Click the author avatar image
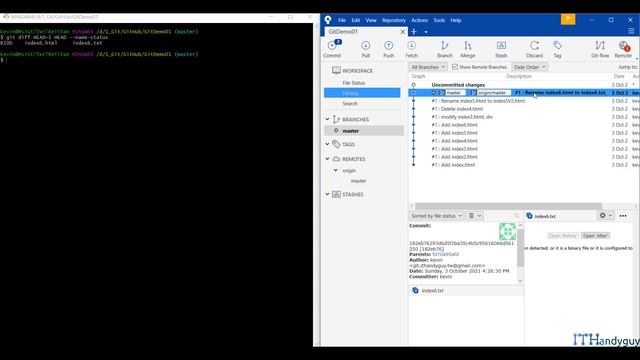This screenshot has height=360, width=640. [x=507, y=231]
